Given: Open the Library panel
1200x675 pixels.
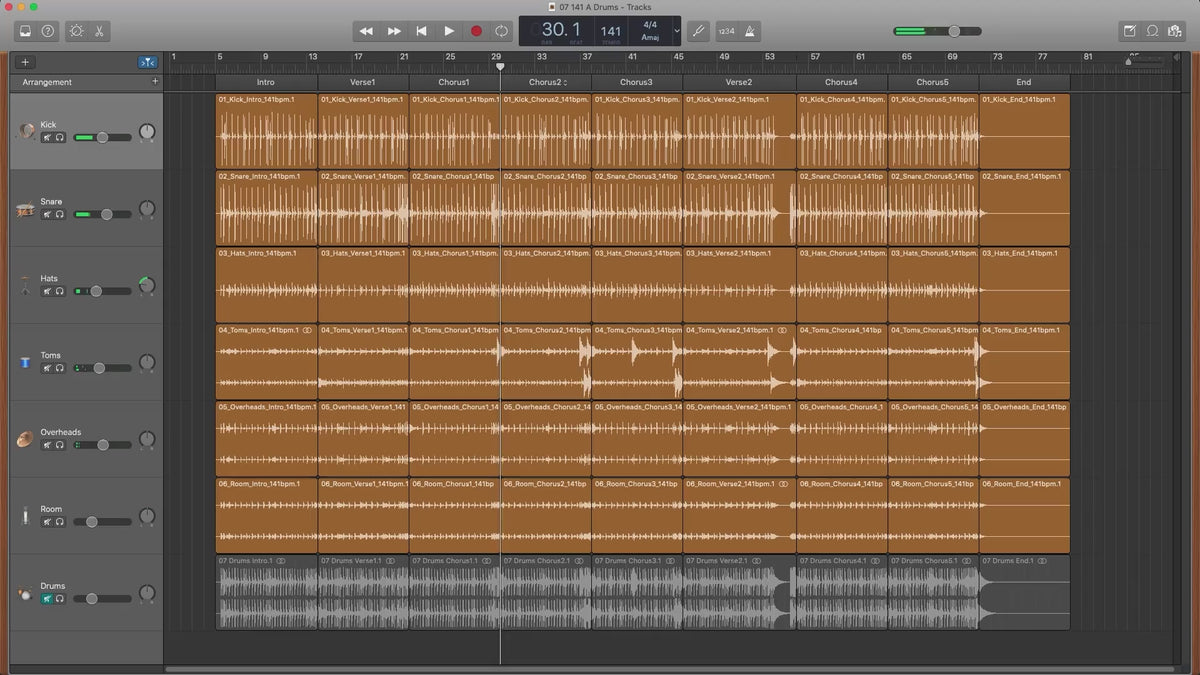Looking at the screenshot, I should point(25,31).
